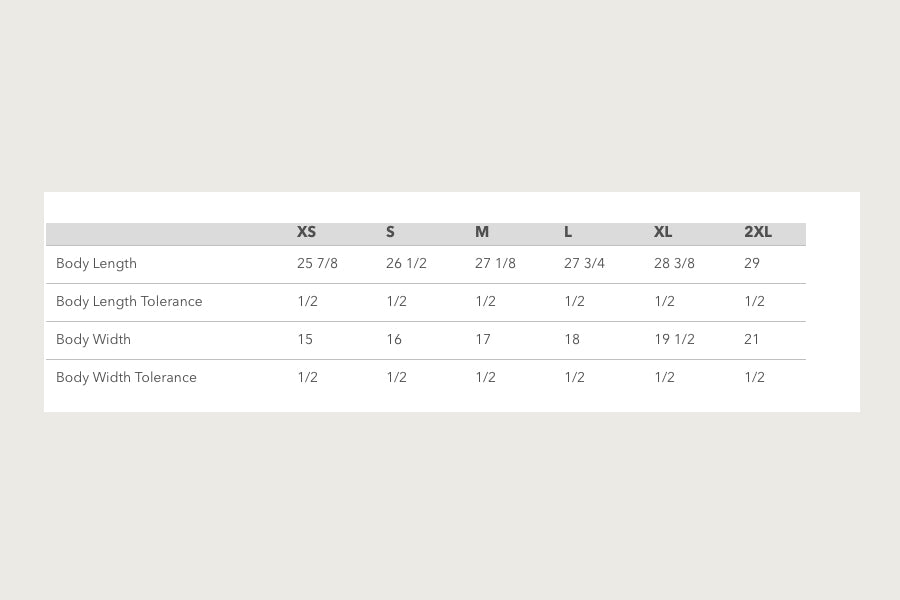Viewport: 900px width, 600px height.
Task: Click the Body Length row label
Action: [x=96, y=264]
